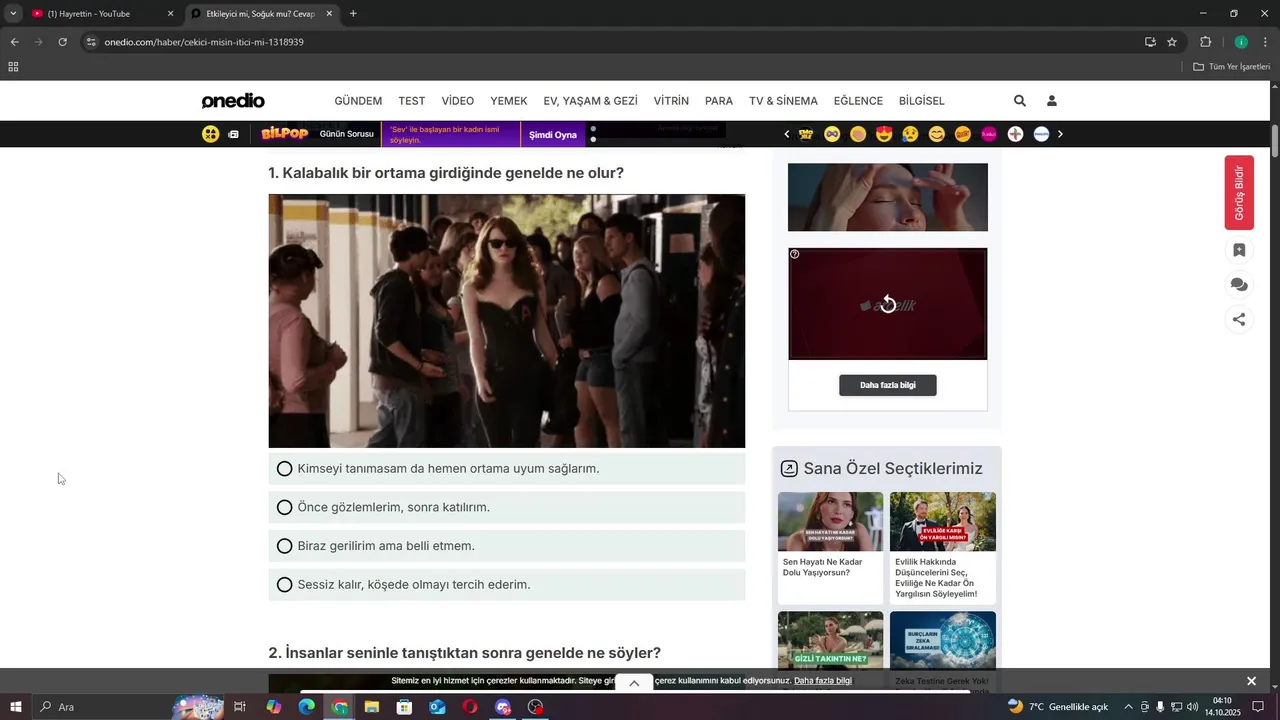This screenshot has width=1280, height=720.
Task: Click the left arrow of emoji carousel
Action: (787, 134)
